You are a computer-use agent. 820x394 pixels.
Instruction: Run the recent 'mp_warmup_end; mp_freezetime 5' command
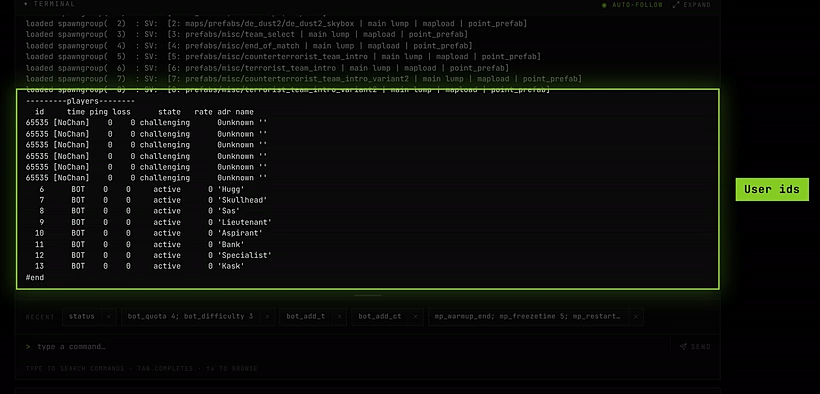[527, 317]
